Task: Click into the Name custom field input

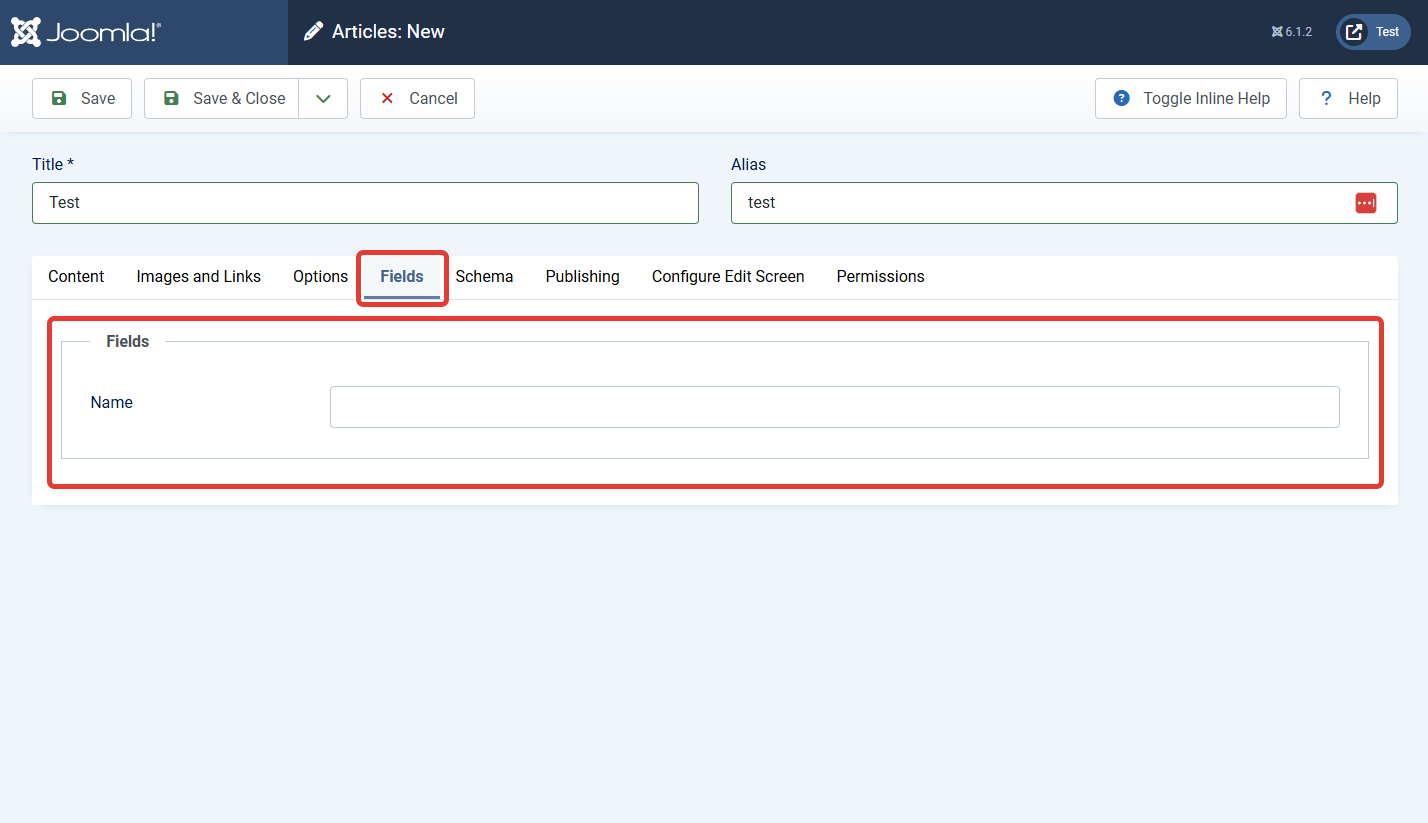Action: (835, 407)
